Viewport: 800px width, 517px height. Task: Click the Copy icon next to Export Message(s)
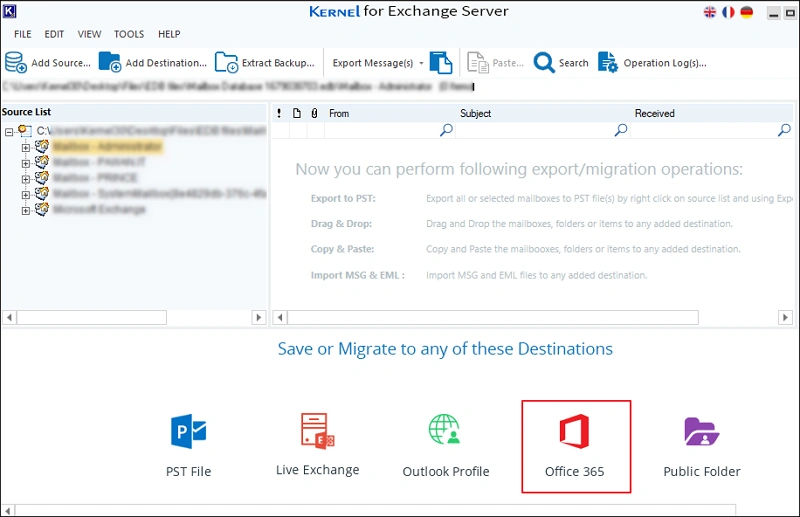click(x=441, y=62)
